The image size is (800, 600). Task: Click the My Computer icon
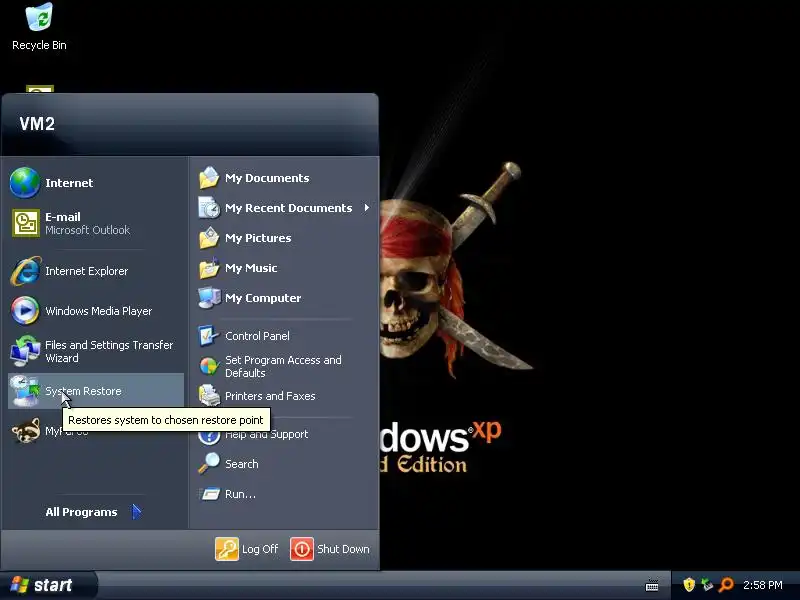coord(209,298)
